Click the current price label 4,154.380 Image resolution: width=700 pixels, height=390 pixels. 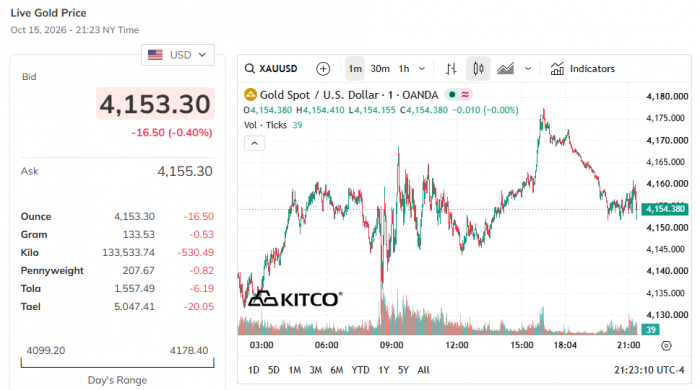(665, 209)
